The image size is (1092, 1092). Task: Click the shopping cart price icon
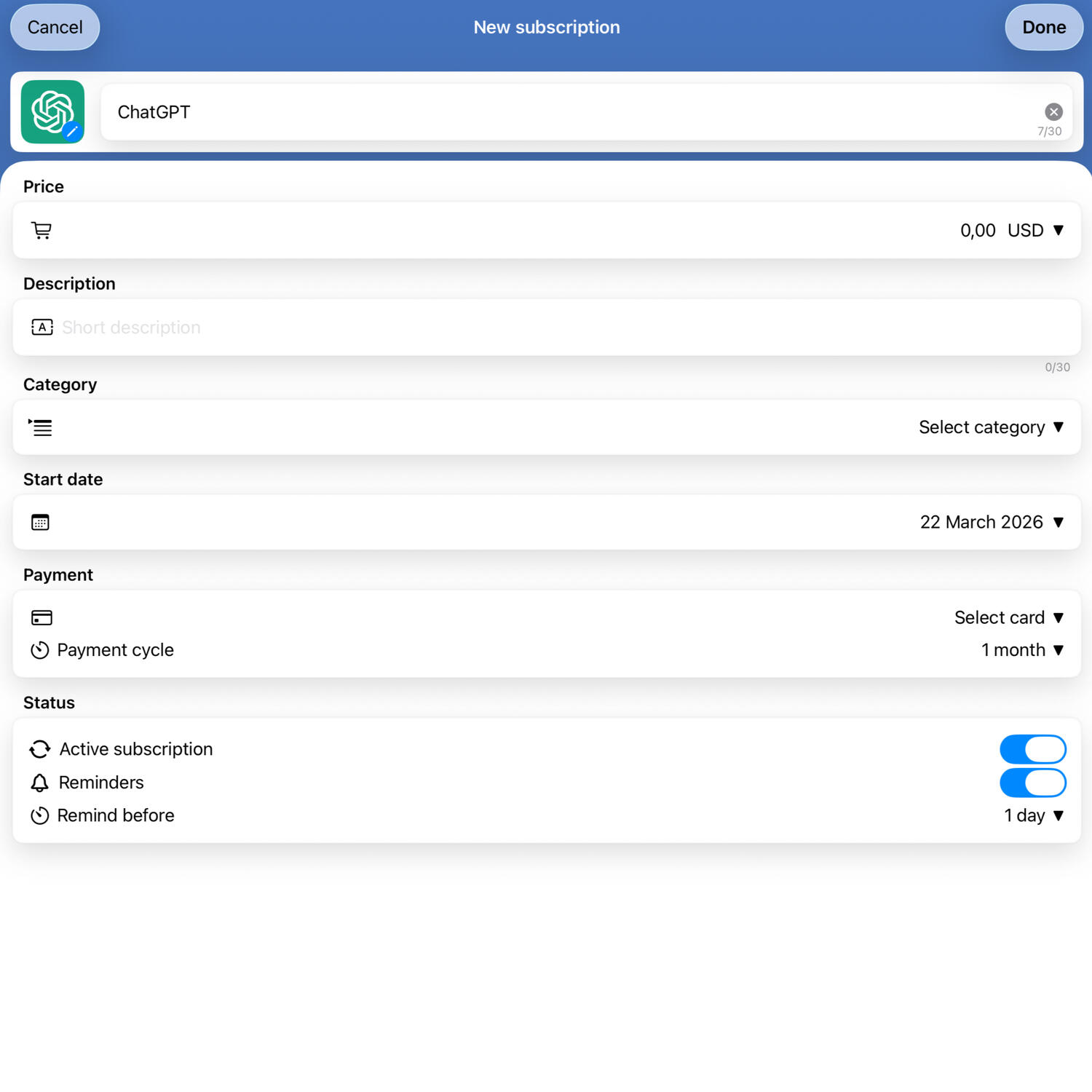[41, 231]
